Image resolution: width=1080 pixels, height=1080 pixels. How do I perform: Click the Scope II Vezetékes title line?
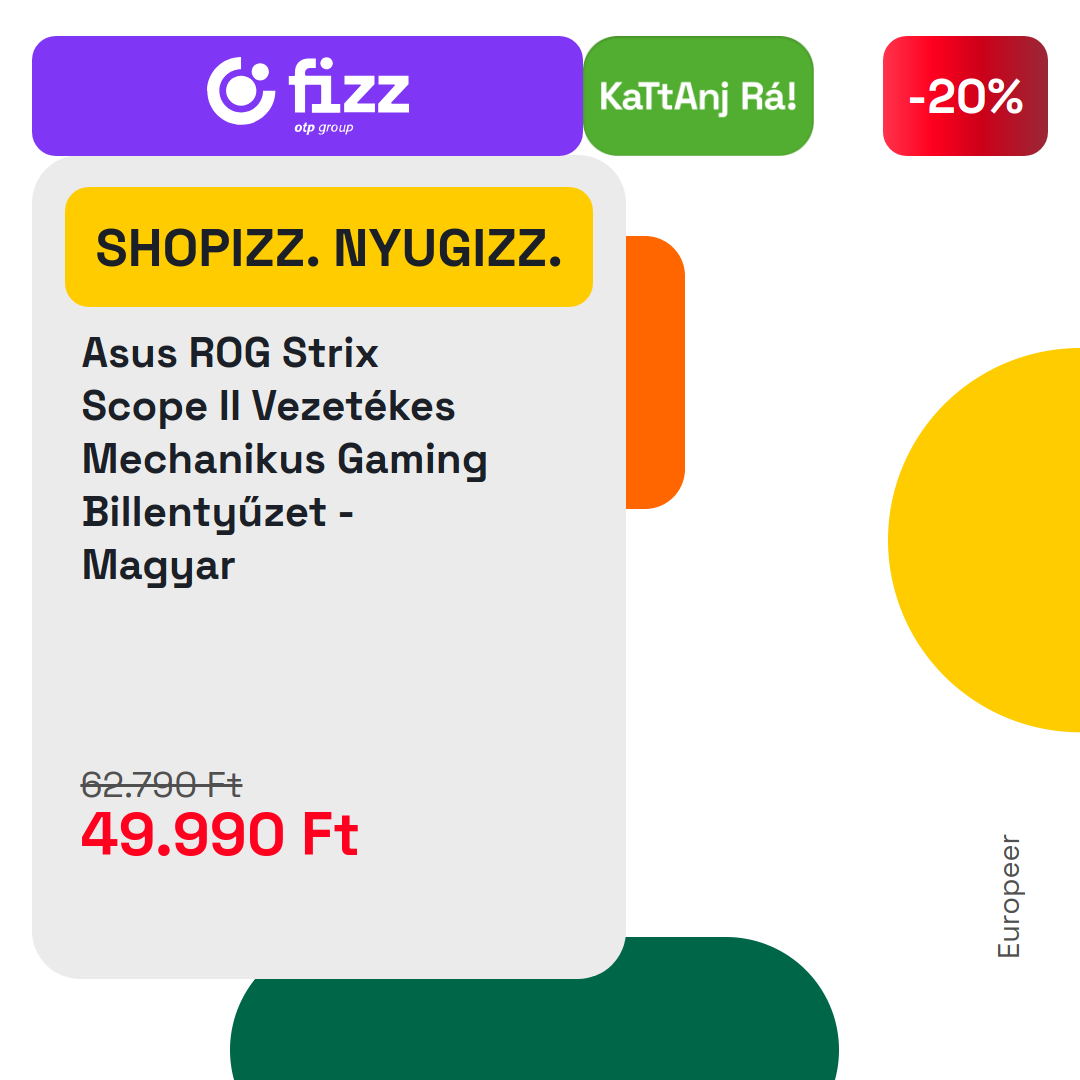pyautogui.click(x=269, y=406)
